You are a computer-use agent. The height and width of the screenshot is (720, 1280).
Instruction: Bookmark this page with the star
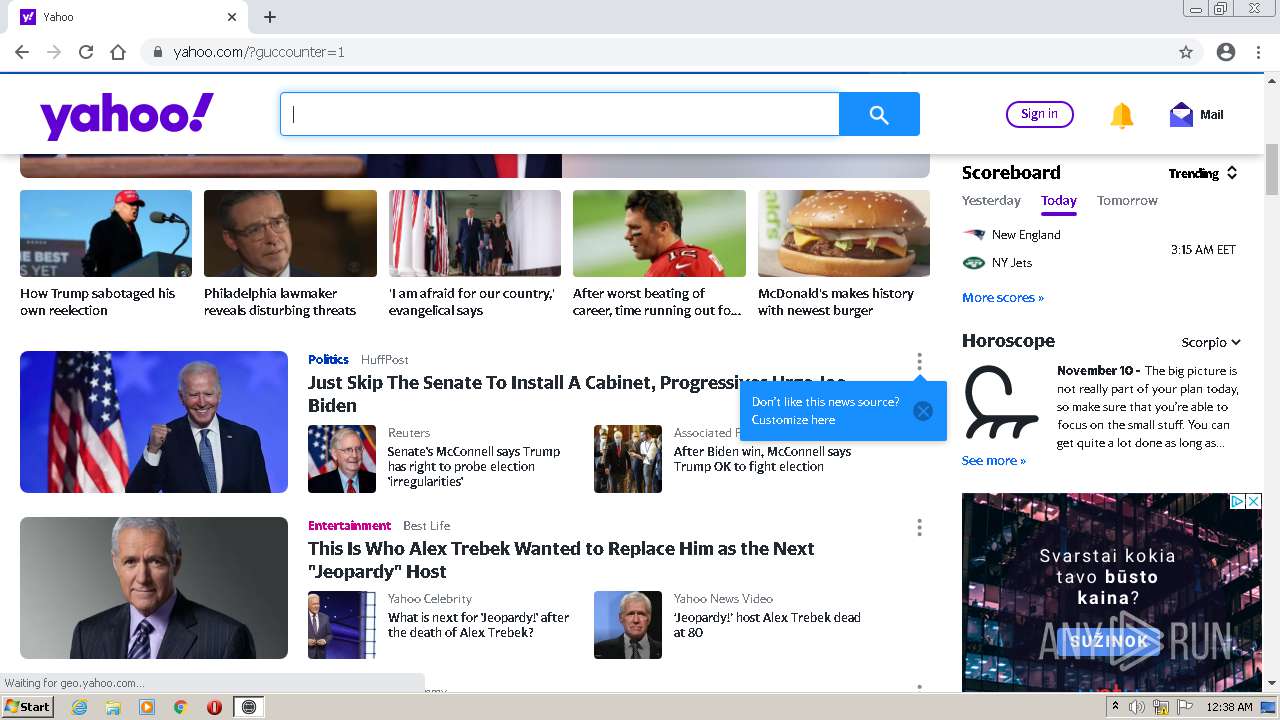point(1186,52)
